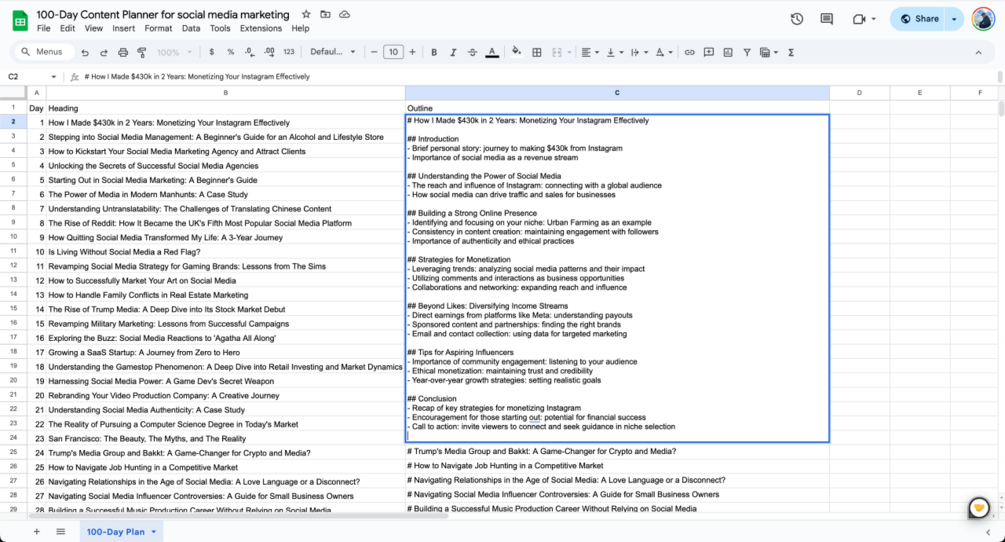Print the spreadsheet

point(123,53)
